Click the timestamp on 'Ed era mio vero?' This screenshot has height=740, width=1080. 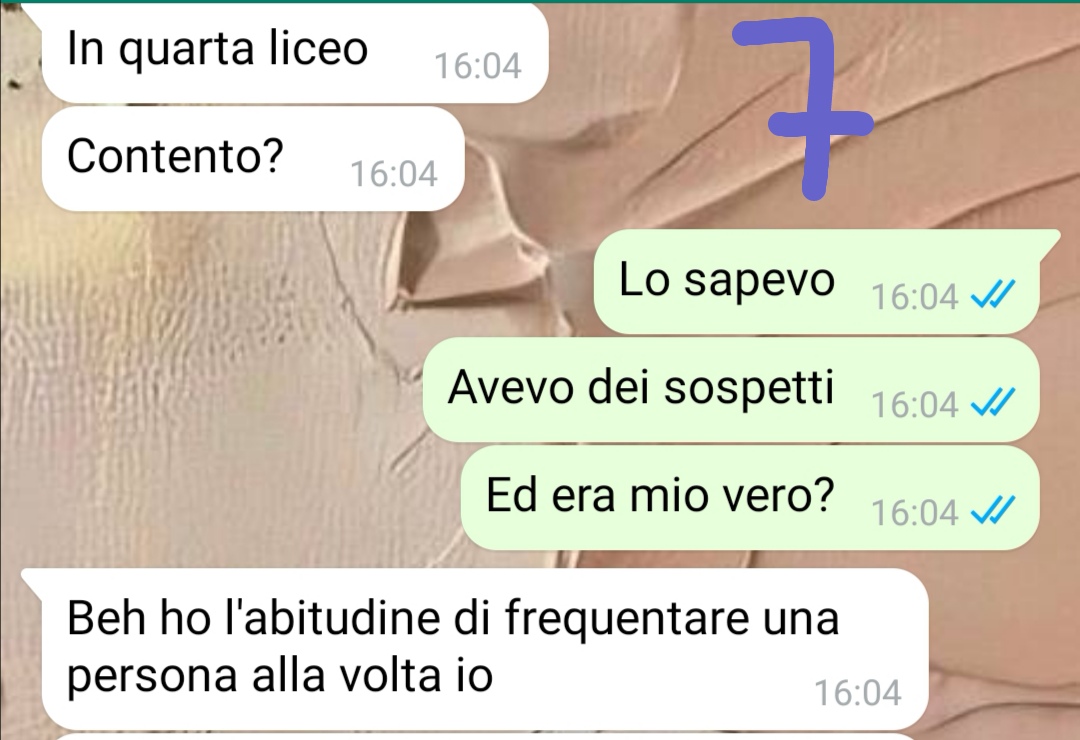914,513
